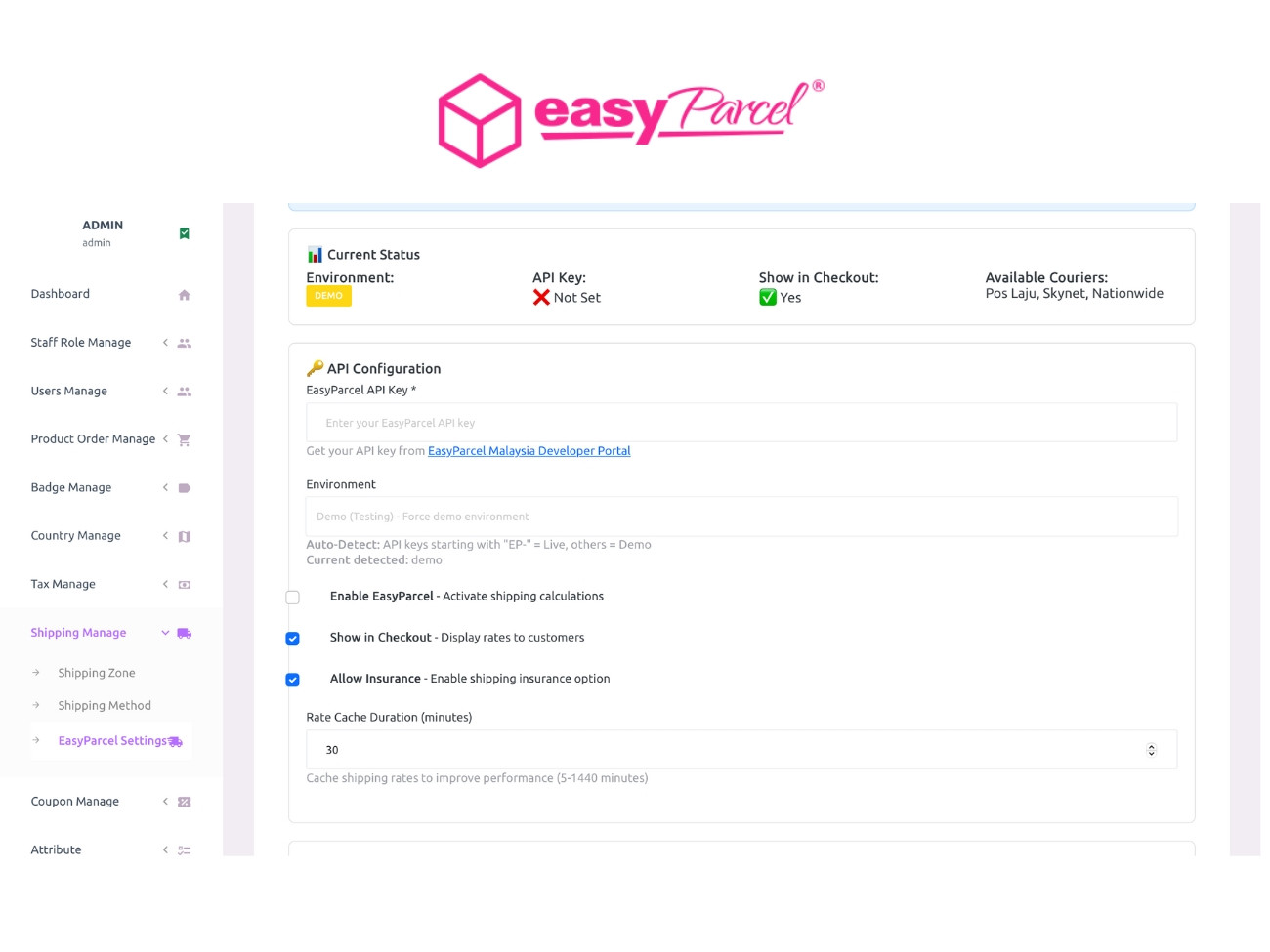The height and width of the screenshot is (952, 1270).
Task: Click the Tax Manage money icon
Action: coord(184,585)
